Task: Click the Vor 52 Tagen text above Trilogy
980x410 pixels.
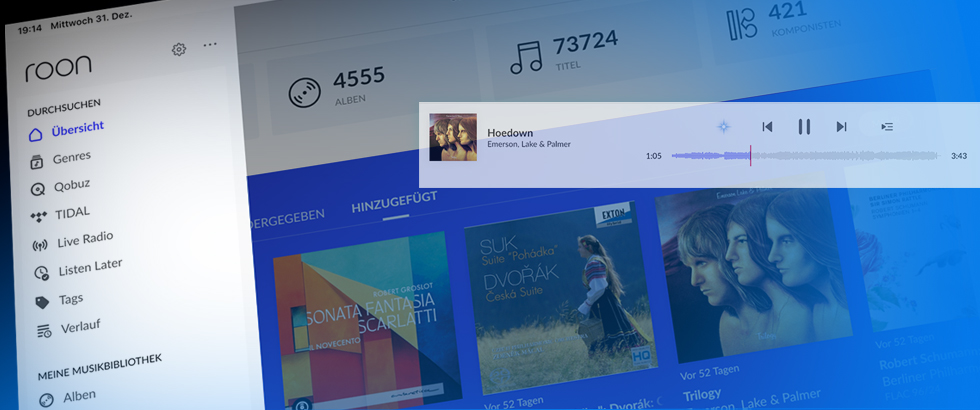Action: [x=711, y=372]
